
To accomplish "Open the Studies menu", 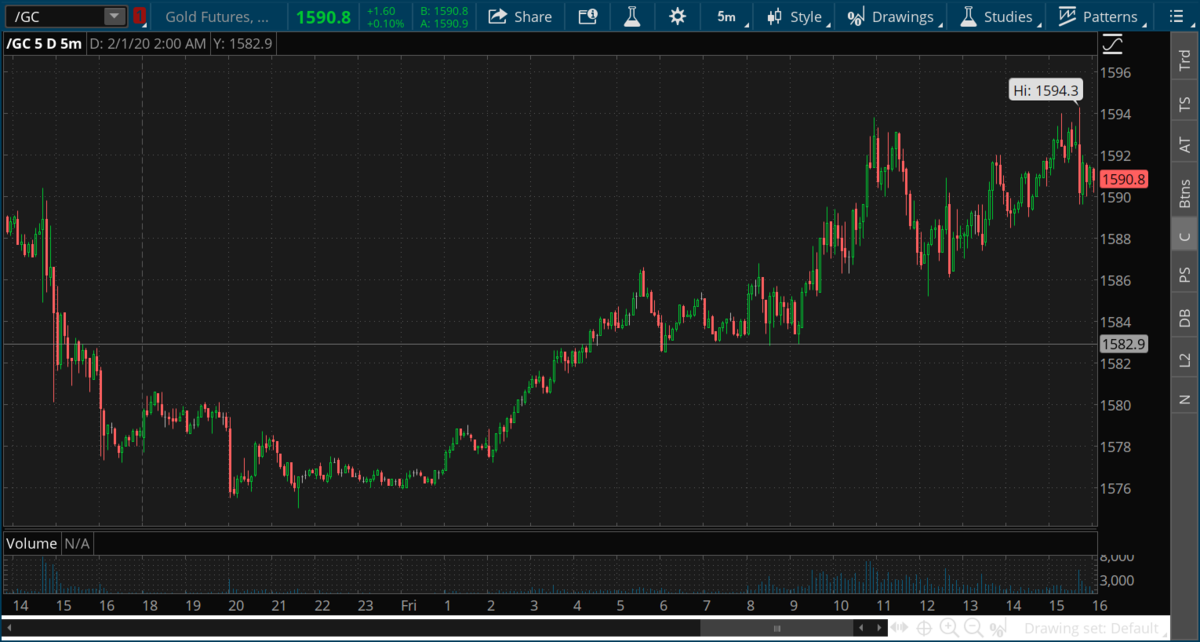I will click(996, 16).
